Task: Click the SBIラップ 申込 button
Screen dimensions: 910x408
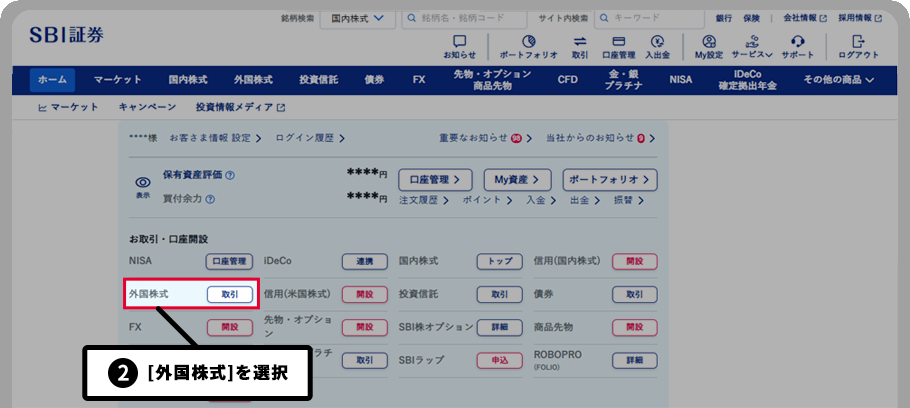Action: pyautogui.click(x=500, y=360)
